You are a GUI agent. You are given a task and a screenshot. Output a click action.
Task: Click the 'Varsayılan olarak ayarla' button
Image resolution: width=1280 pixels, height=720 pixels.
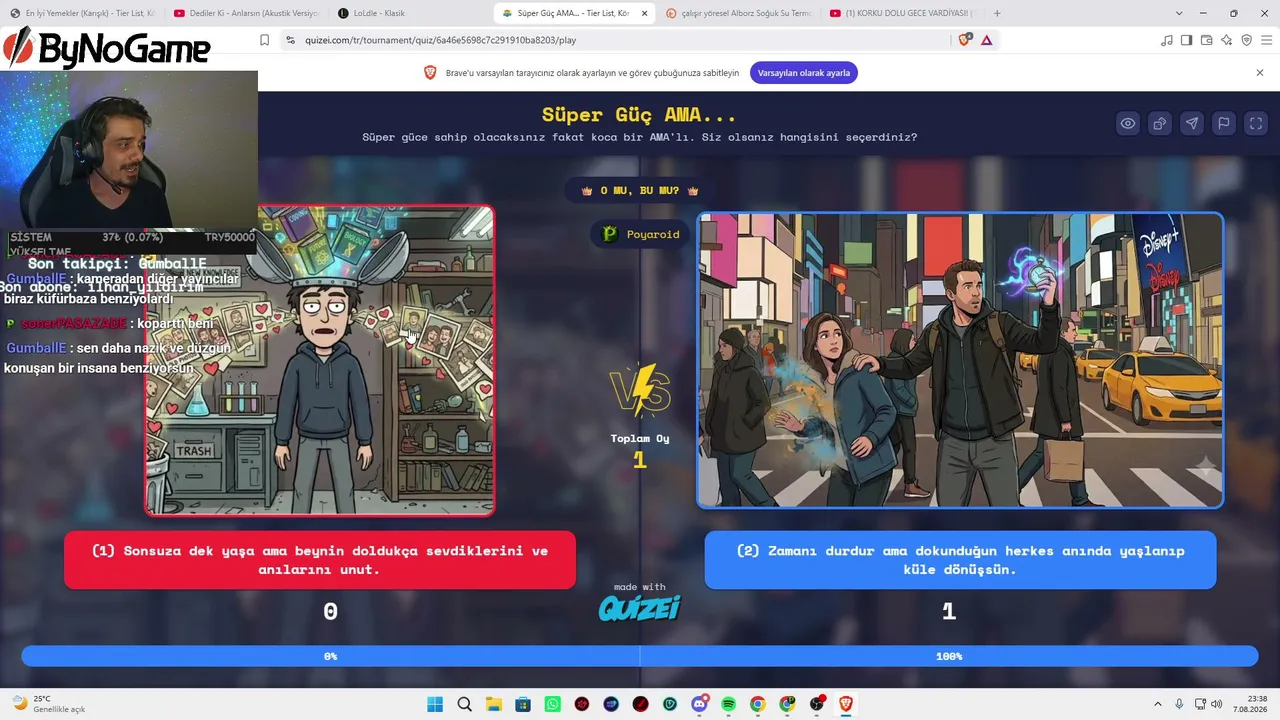click(804, 73)
